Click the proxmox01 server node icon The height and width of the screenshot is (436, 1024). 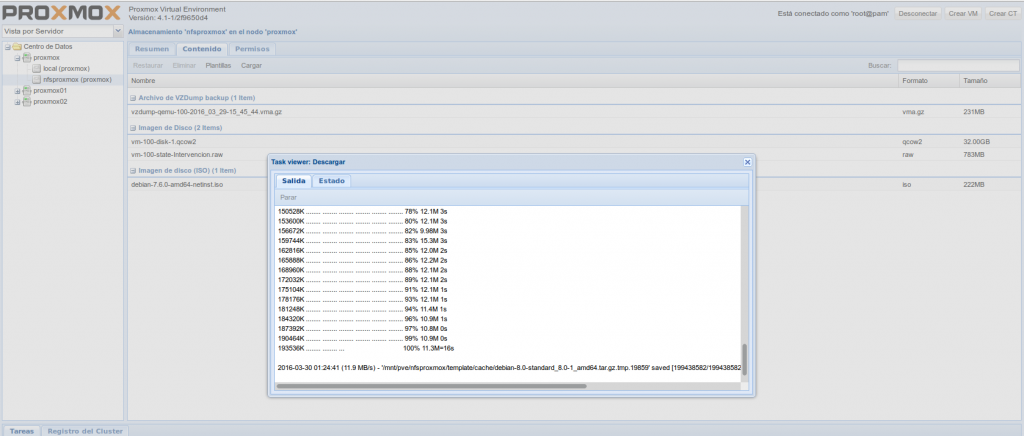click(27, 91)
